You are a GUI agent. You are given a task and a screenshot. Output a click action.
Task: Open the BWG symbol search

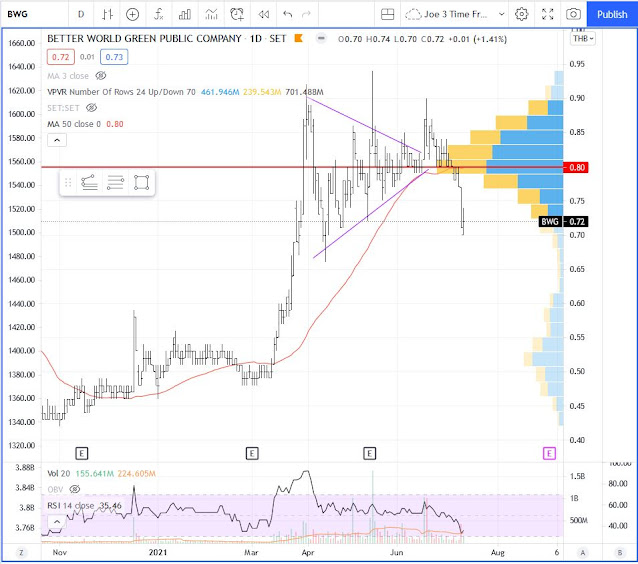[x=17, y=14]
